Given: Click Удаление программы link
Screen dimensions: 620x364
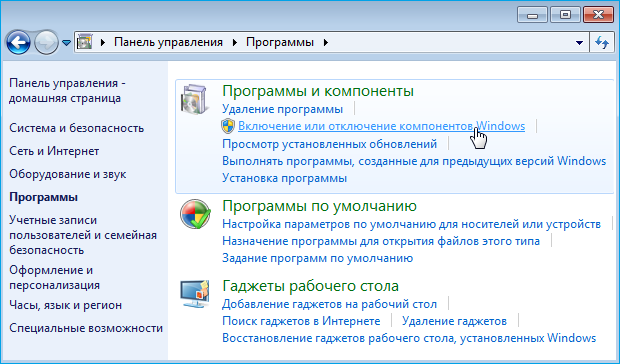Looking at the screenshot, I should (282, 109).
